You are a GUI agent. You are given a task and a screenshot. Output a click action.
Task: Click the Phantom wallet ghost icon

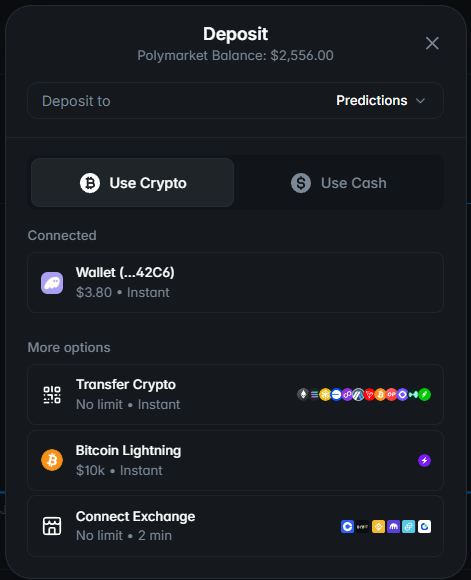coord(52,283)
